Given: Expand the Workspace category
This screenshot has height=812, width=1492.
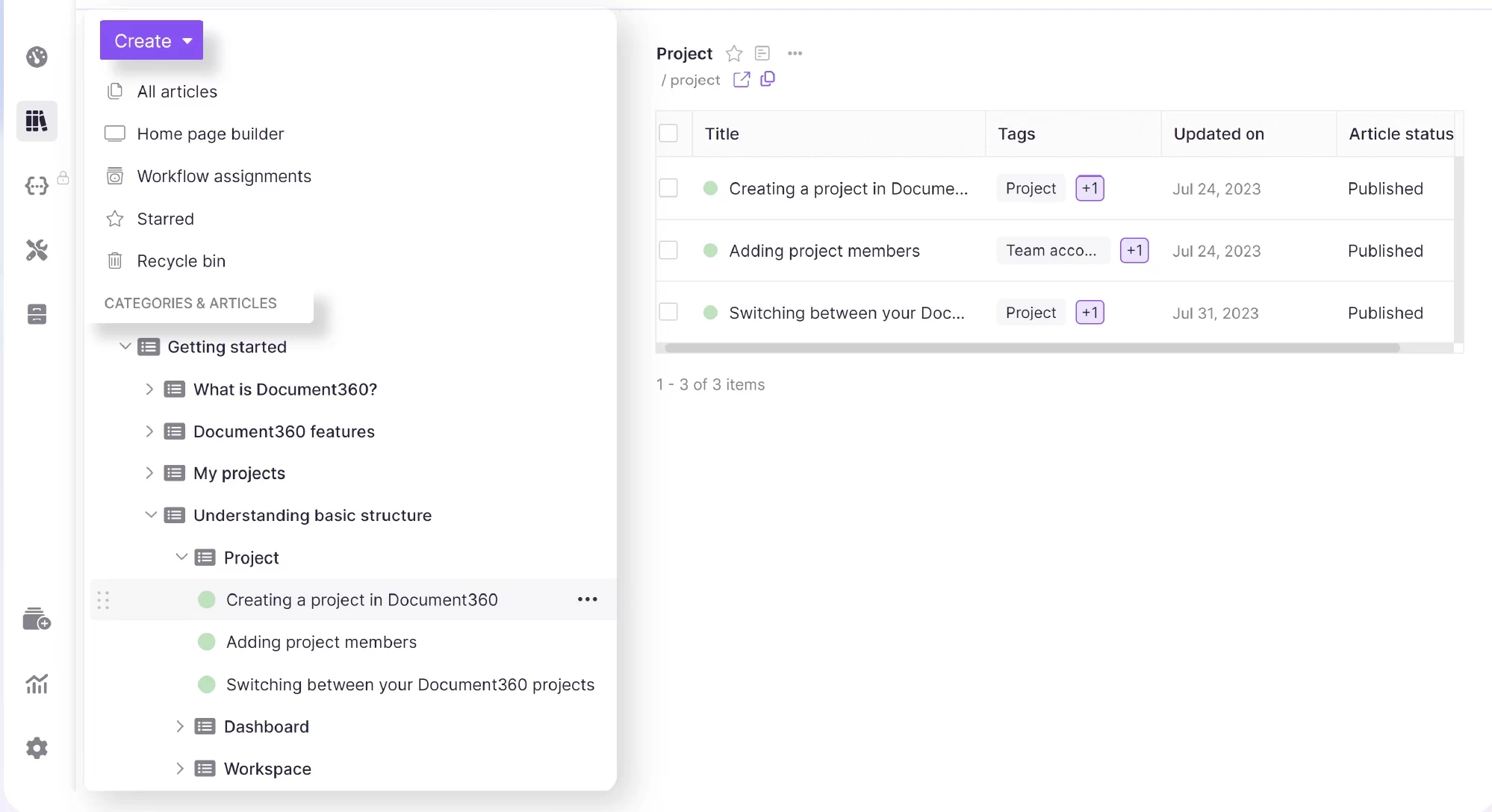Looking at the screenshot, I should coord(180,768).
